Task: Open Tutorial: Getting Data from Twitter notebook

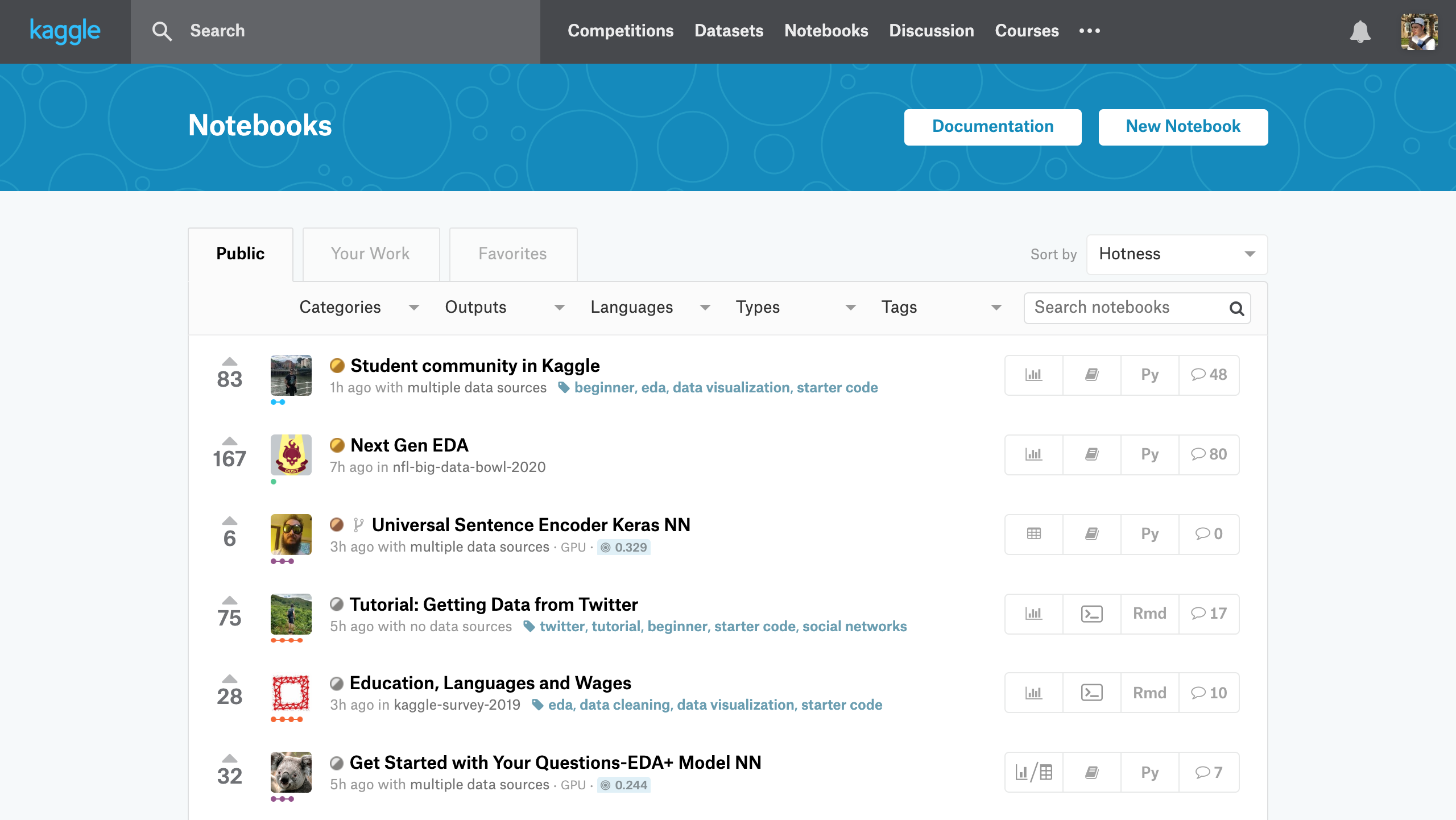Action: pos(493,604)
